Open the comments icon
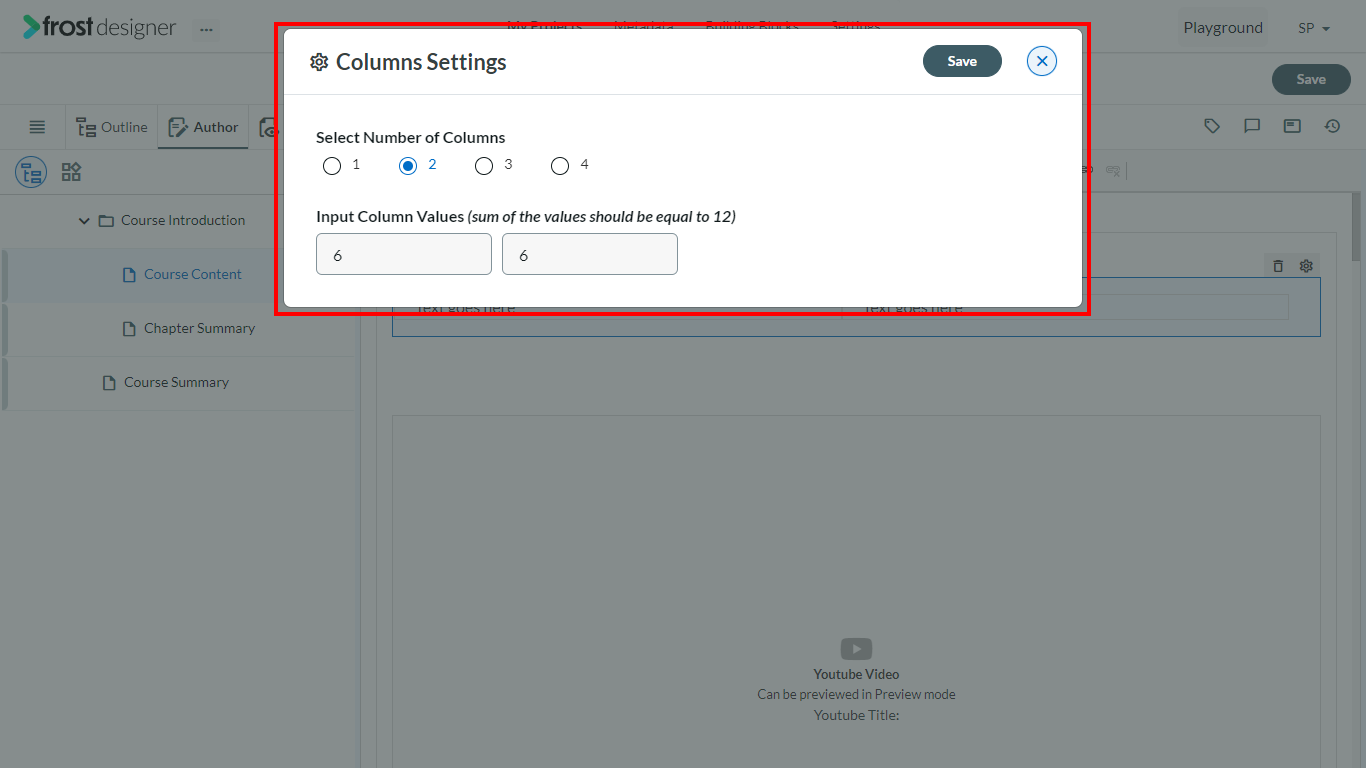Image resolution: width=1366 pixels, height=768 pixels. pos(1252,126)
